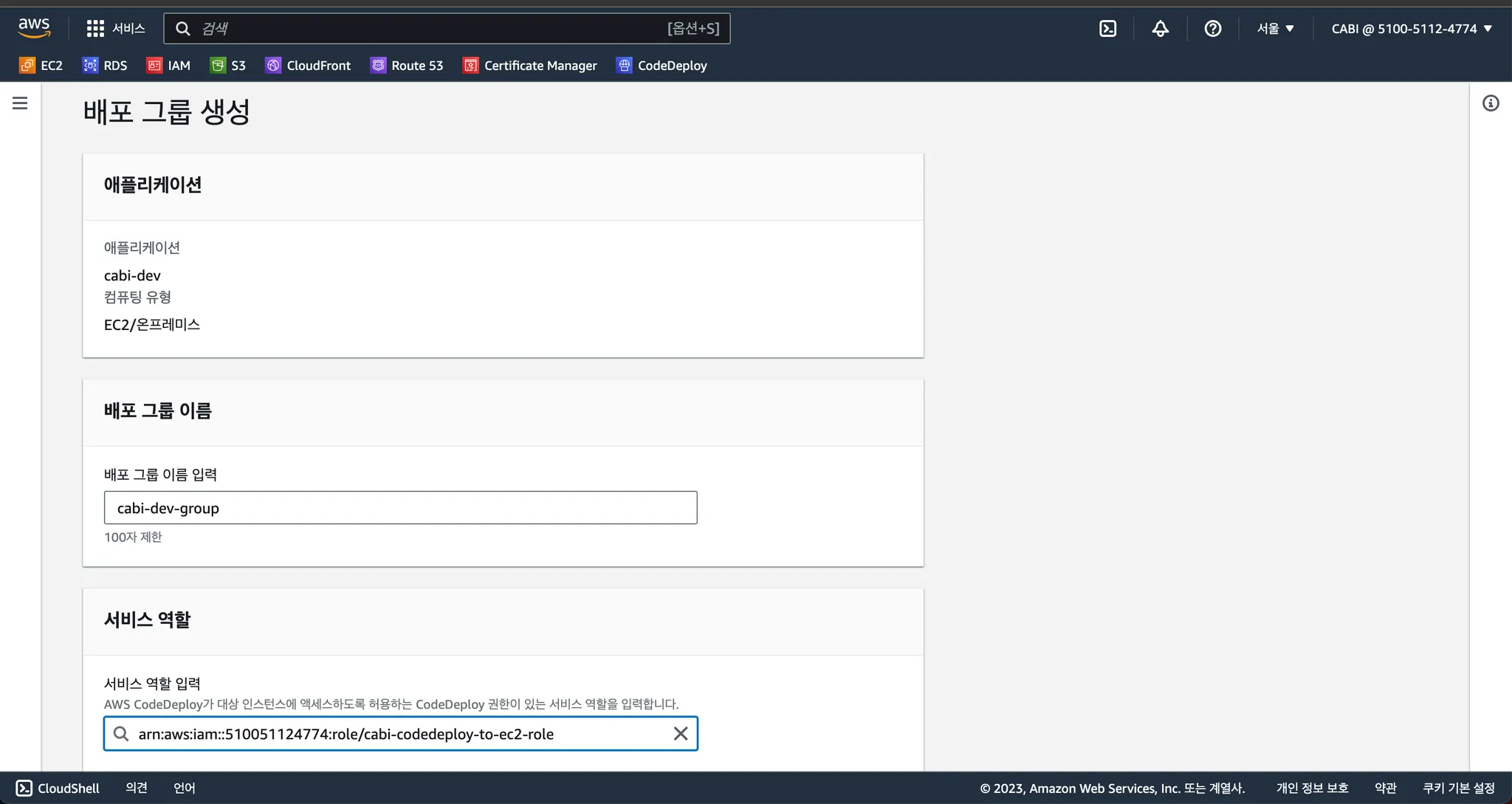Open CloudShell icon in top navigation

click(x=1107, y=29)
